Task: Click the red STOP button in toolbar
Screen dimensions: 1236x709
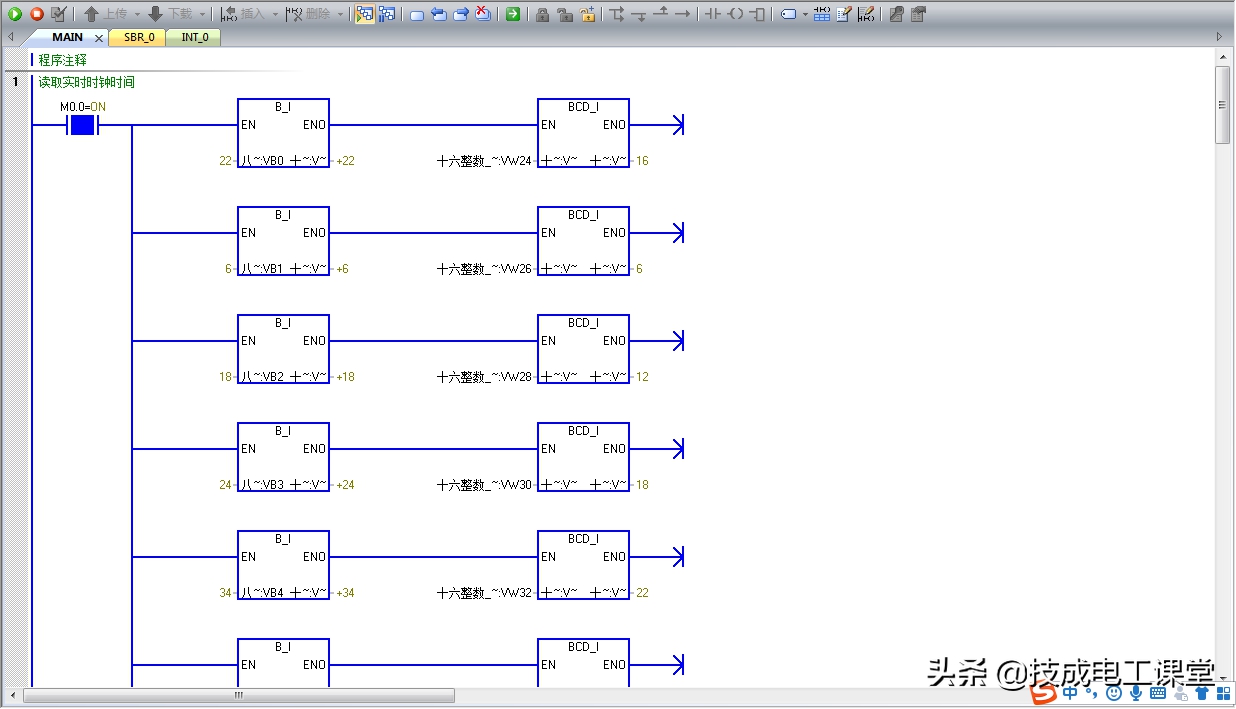Action: (x=37, y=14)
